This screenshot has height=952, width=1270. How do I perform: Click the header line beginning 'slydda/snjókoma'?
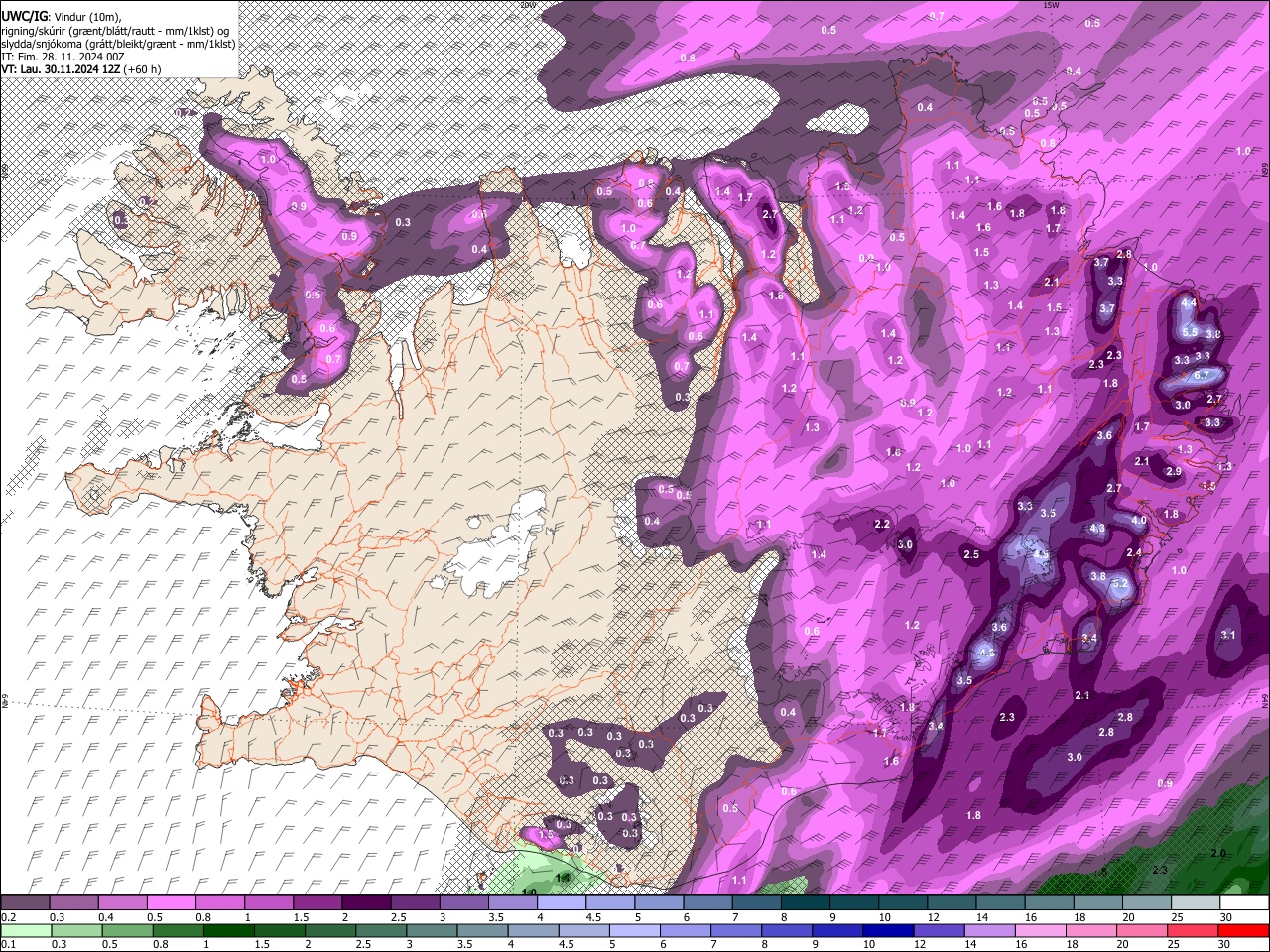point(118,44)
